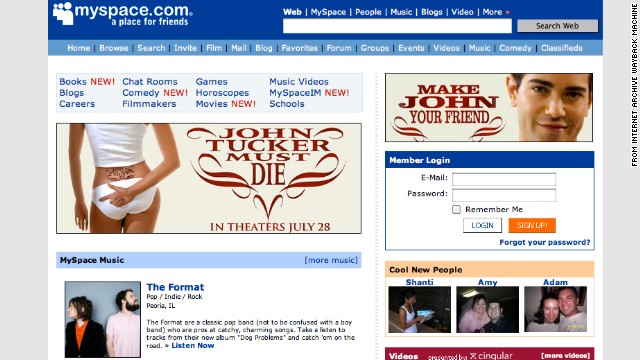Open the Music Videos link

(x=299, y=82)
